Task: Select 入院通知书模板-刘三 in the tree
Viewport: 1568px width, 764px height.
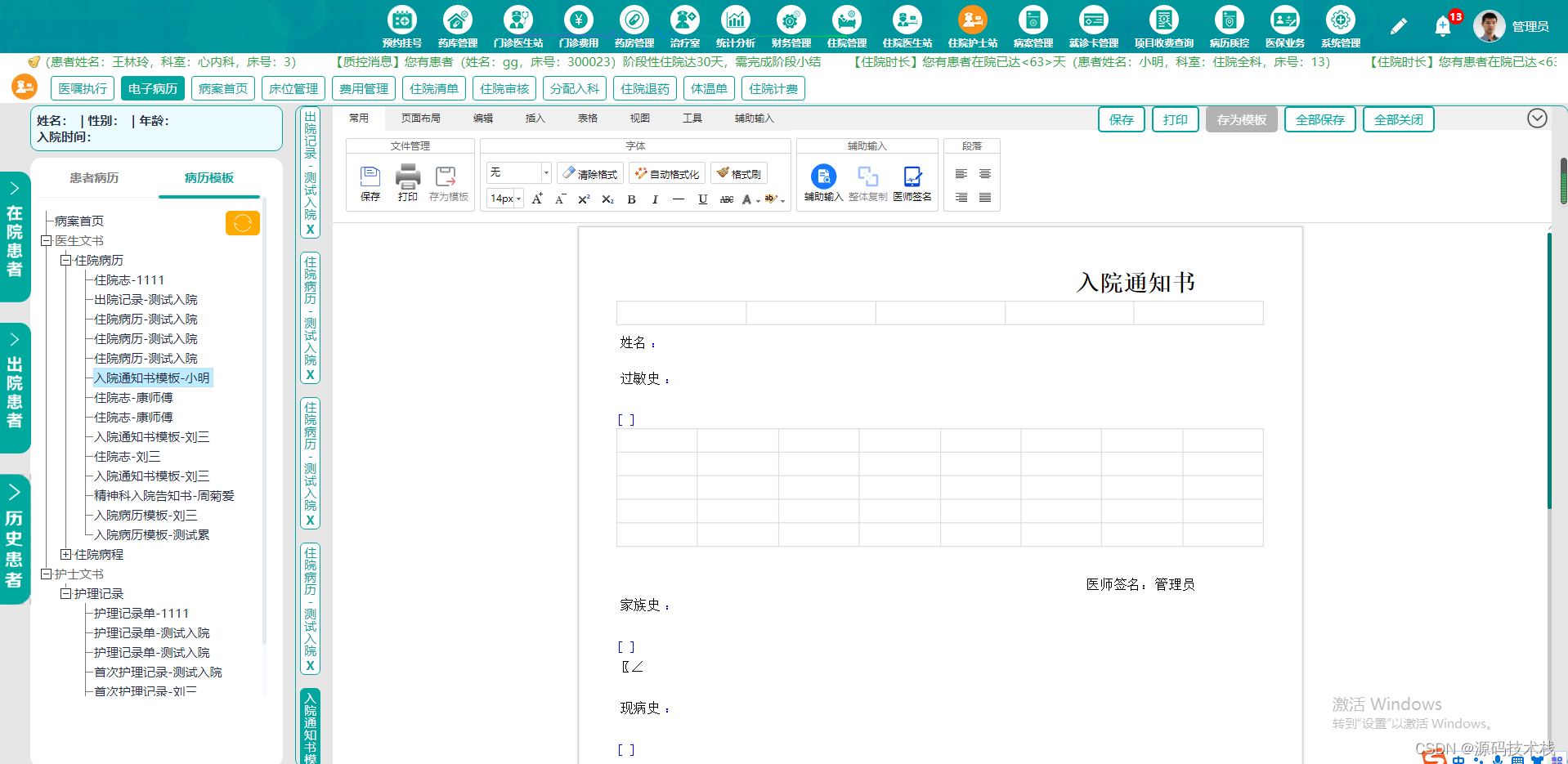Action: [x=150, y=436]
